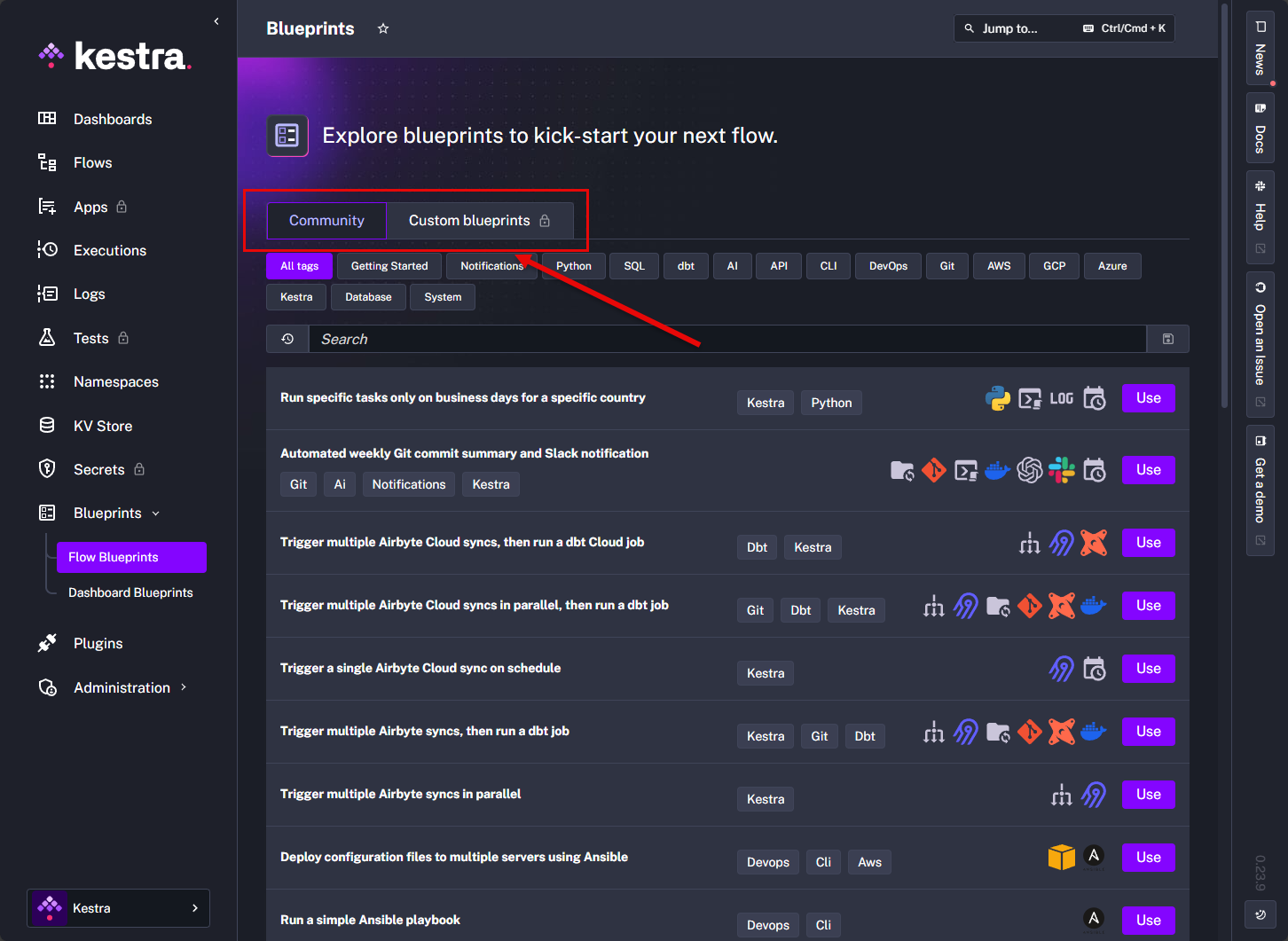Open the search history icon
This screenshot has height=941, width=1288.
point(287,339)
